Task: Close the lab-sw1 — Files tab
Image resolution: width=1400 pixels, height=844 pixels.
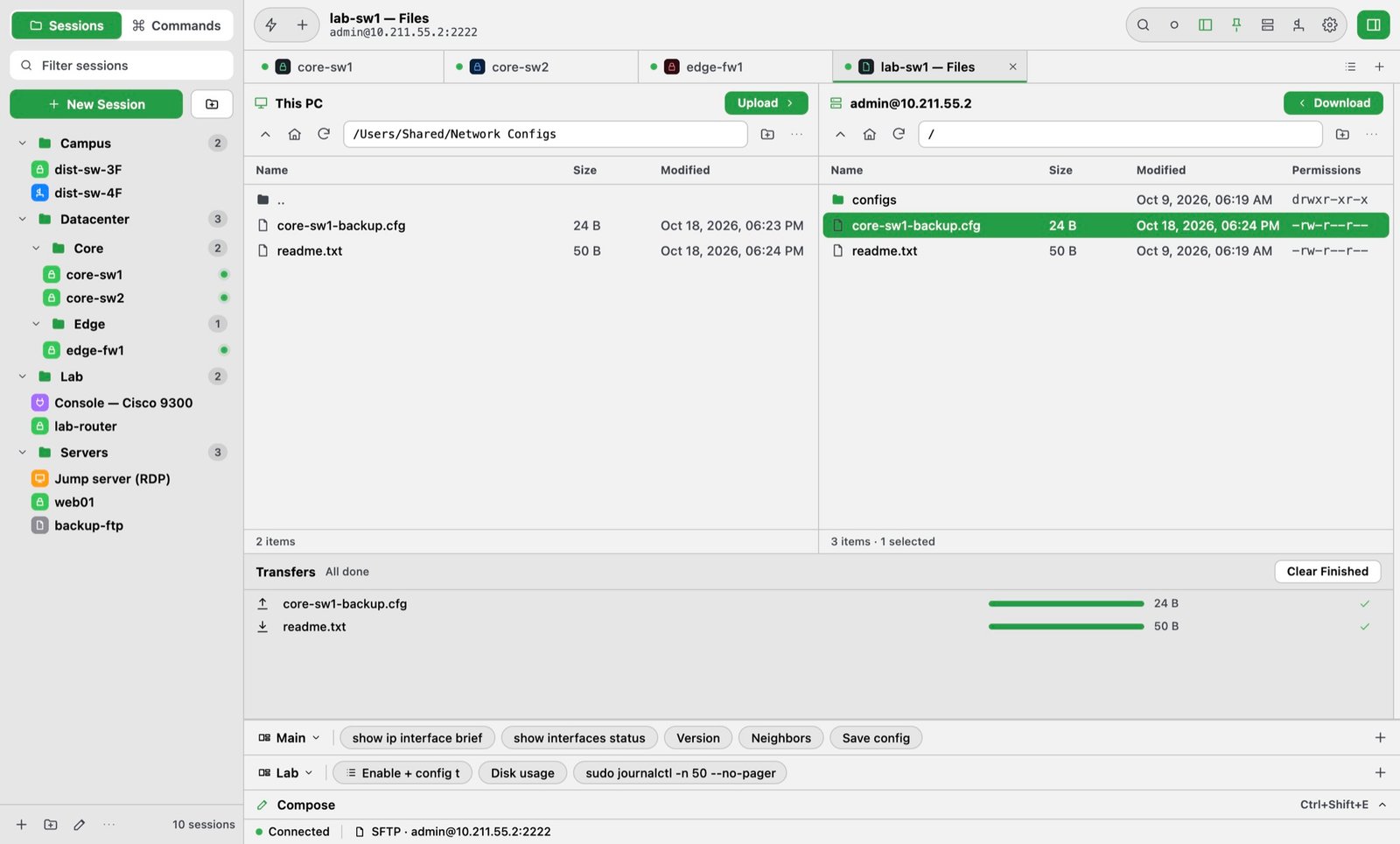Action: point(1012,67)
